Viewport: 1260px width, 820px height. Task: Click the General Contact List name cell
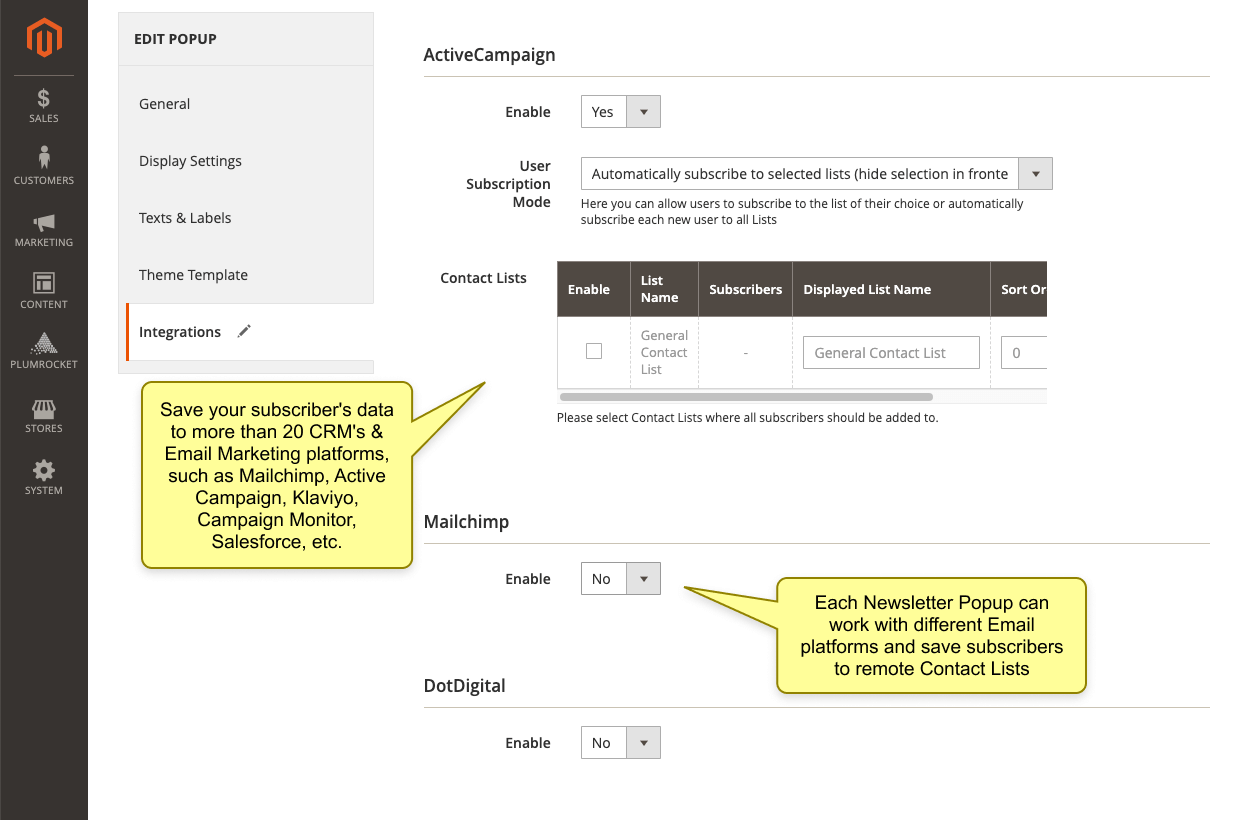point(664,353)
